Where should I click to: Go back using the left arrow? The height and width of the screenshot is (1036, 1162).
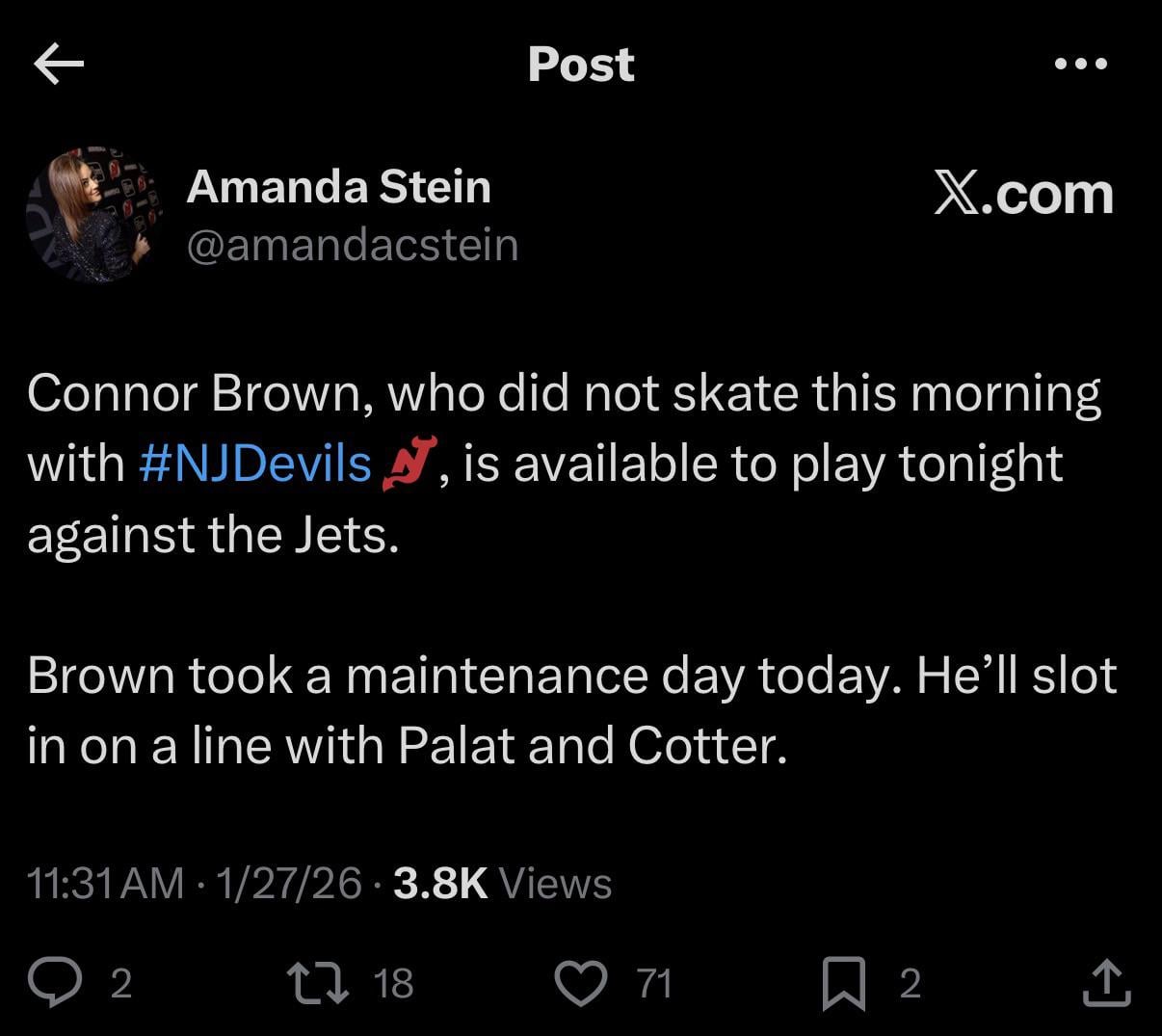[59, 65]
